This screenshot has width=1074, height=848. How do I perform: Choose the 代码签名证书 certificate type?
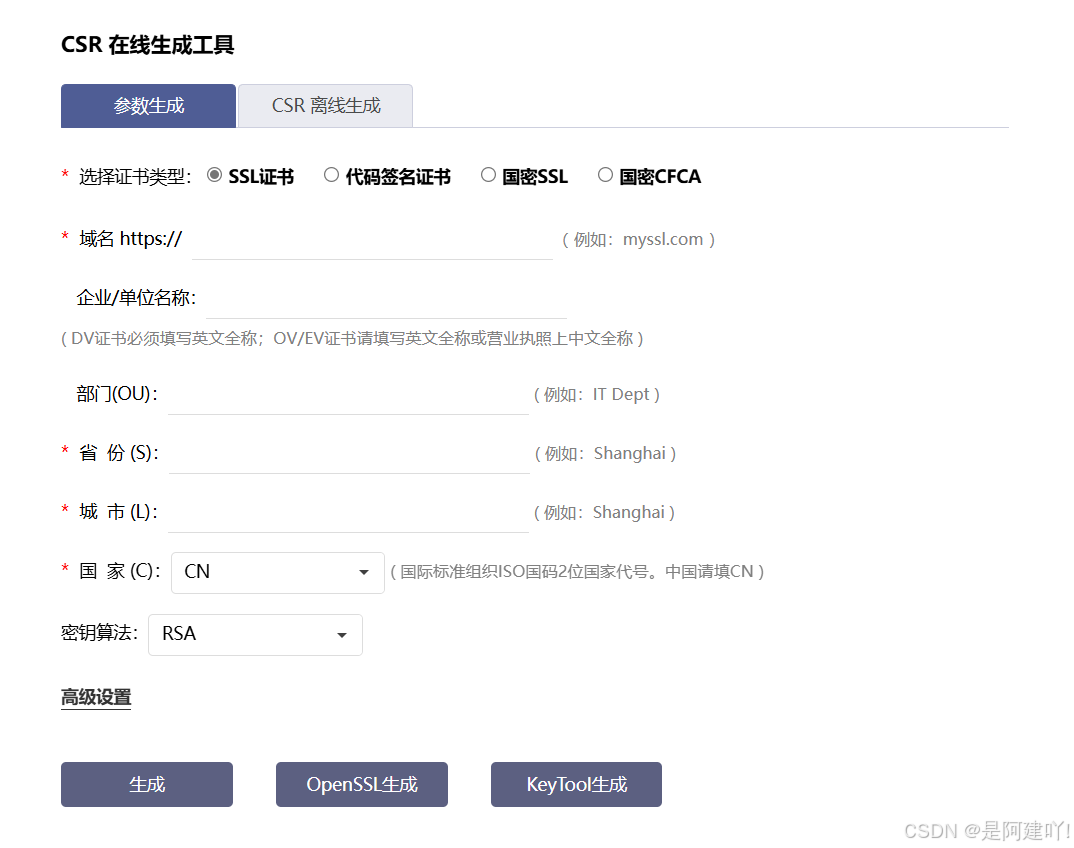(331, 175)
